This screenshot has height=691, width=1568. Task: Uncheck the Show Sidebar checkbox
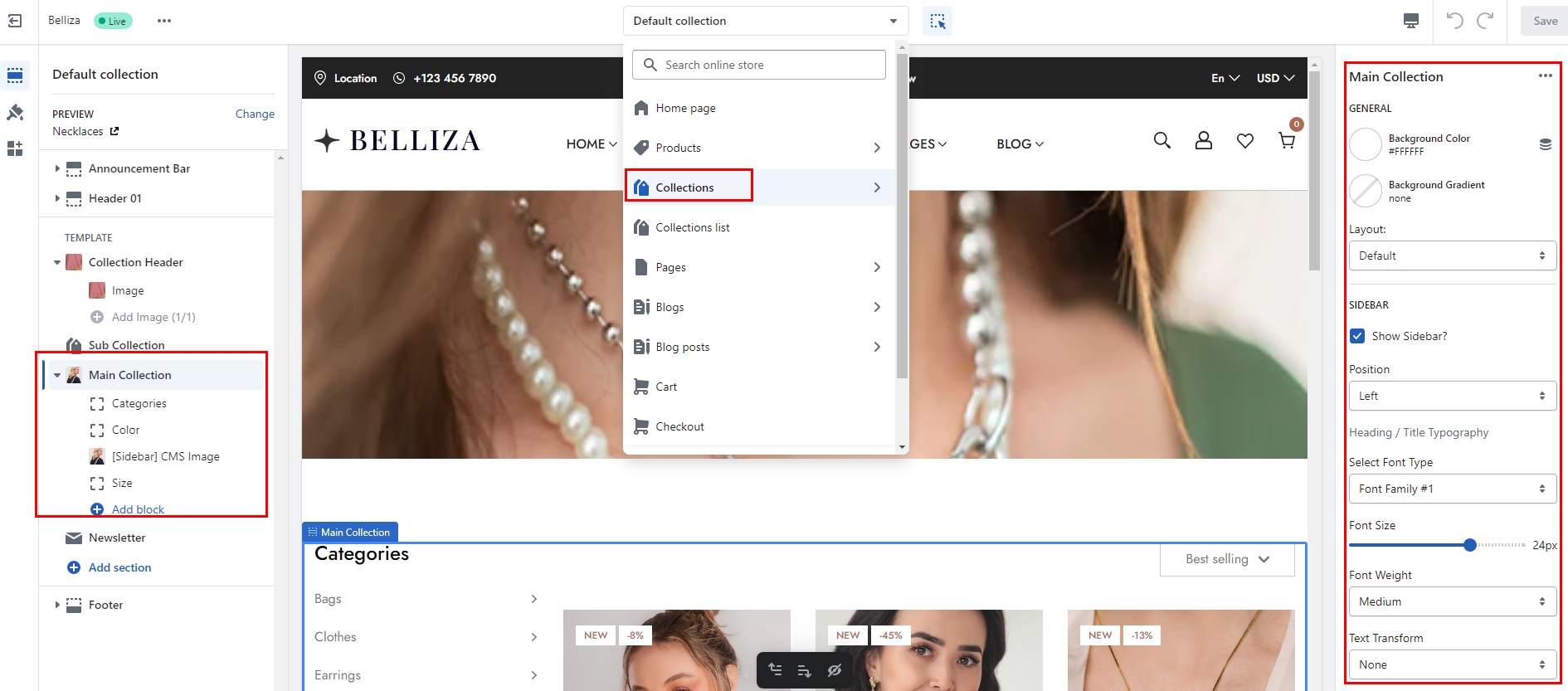(1357, 336)
